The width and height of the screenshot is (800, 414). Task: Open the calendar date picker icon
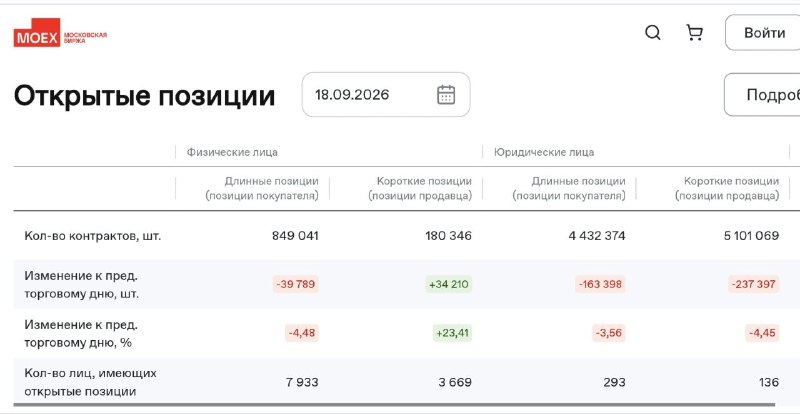(x=446, y=95)
